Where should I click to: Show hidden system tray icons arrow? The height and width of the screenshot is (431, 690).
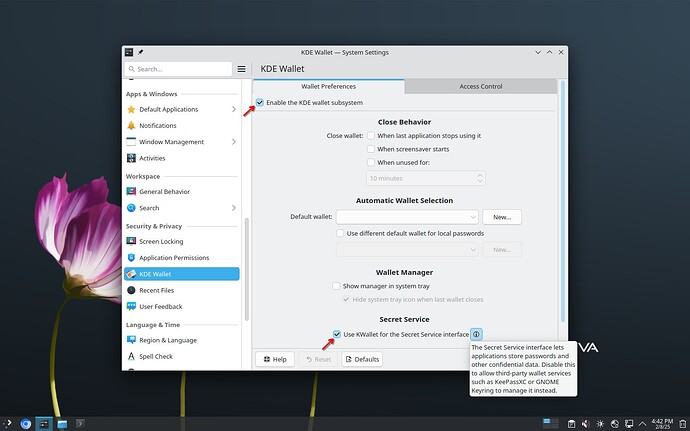[642, 424]
